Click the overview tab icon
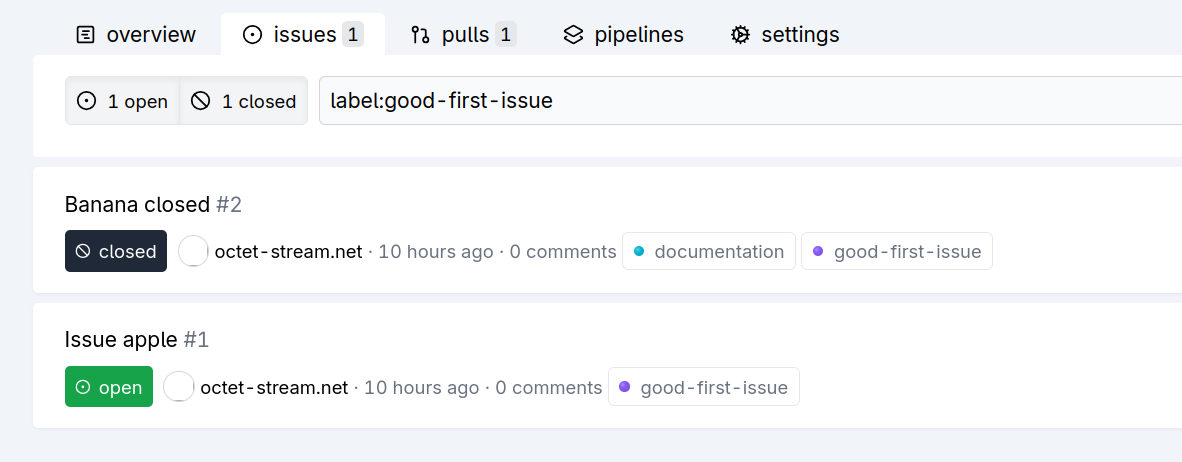1182x462 pixels. click(x=86, y=35)
